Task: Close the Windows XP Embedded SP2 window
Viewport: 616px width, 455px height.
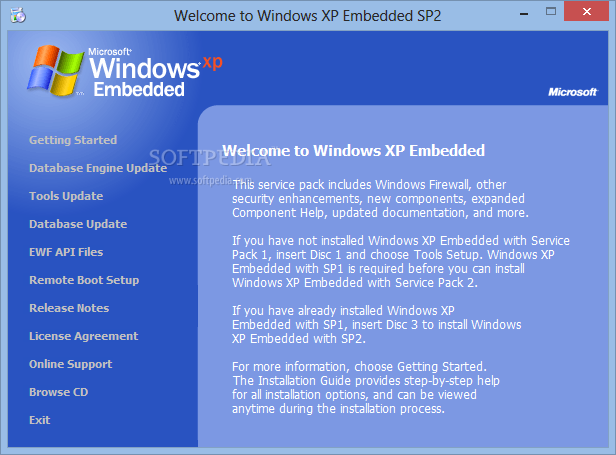Action: click(x=587, y=11)
